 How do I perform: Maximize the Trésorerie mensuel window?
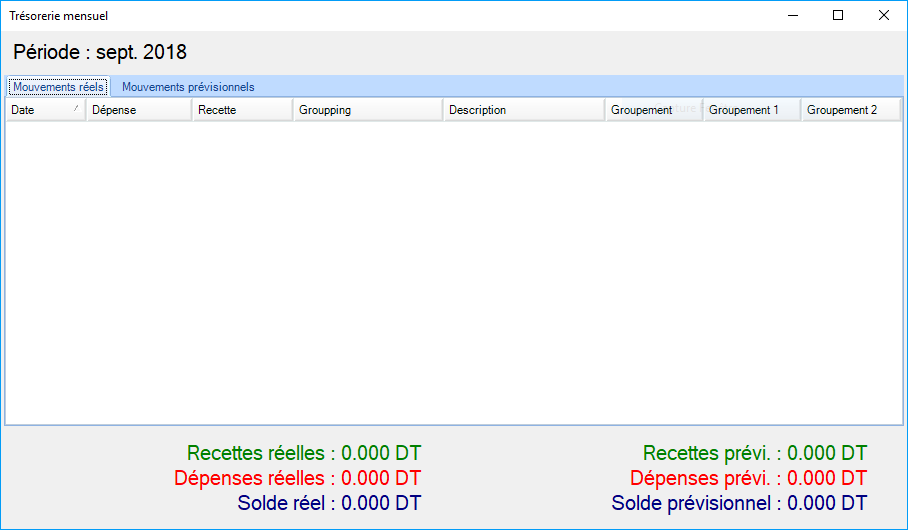838,15
